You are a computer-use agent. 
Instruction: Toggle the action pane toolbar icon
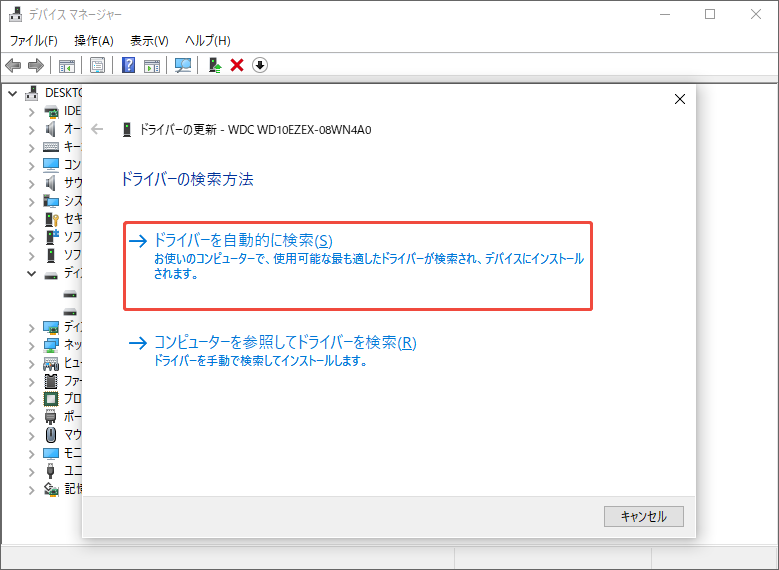152,65
